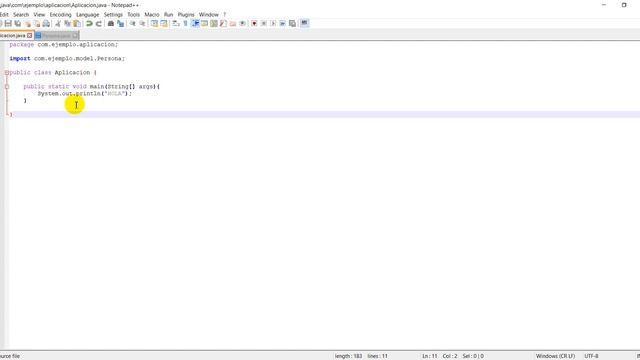Switch to the second, inactive file tab
Screen dimensions: 640x360
pos(56,36)
